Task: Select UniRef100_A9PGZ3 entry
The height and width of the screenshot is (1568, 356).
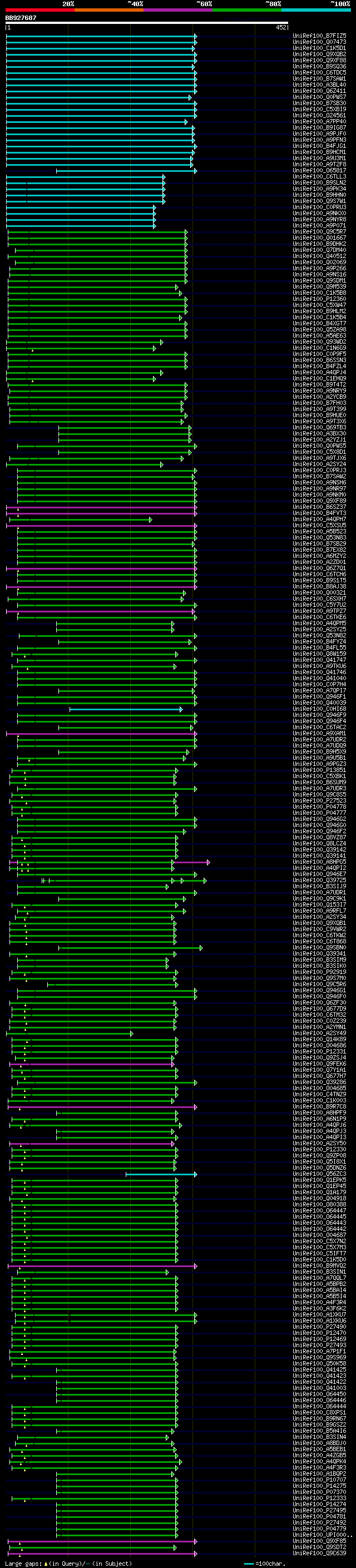Action: pyautogui.click(x=319, y=764)
